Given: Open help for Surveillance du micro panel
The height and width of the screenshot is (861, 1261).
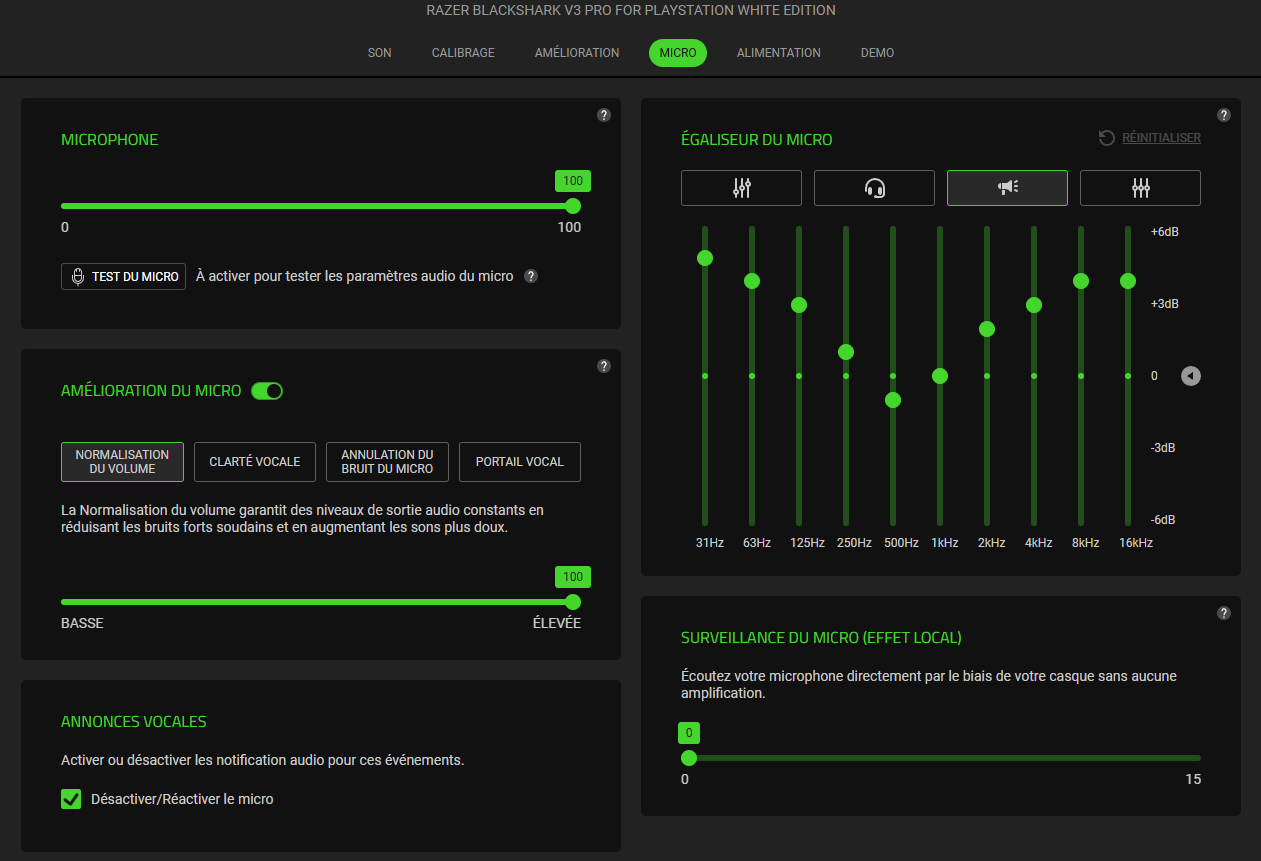Looking at the screenshot, I should [x=1224, y=613].
